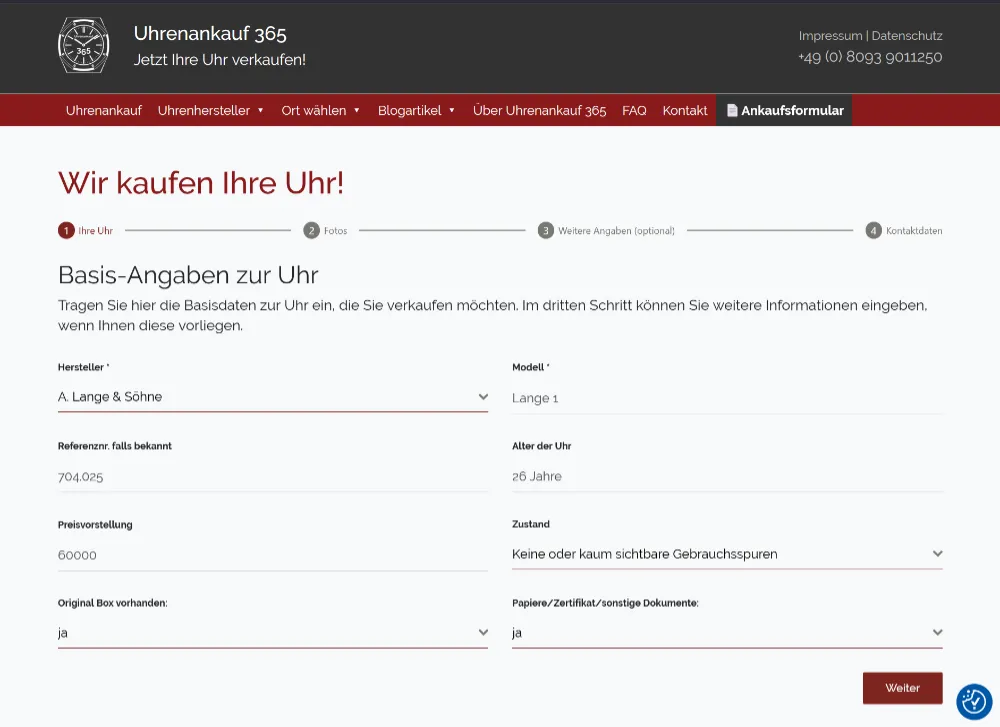
Task: Click the Referenznr. input field
Action: tap(272, 477)
